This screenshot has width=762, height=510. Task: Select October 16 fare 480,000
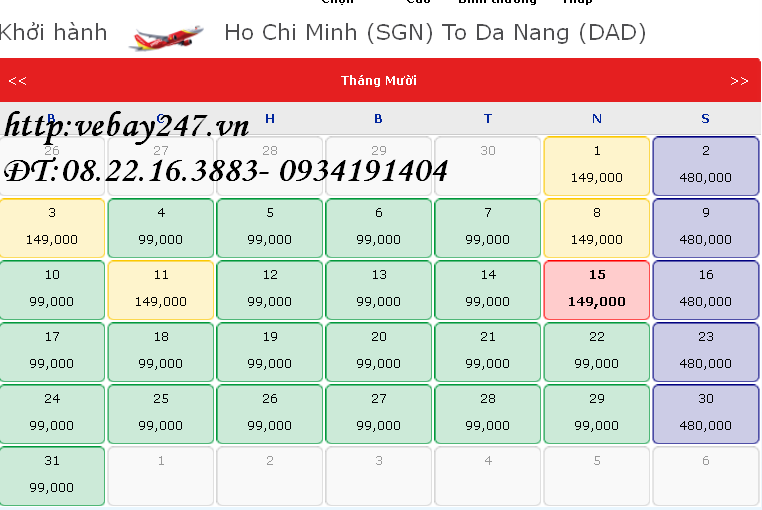[x=705, y=289]
